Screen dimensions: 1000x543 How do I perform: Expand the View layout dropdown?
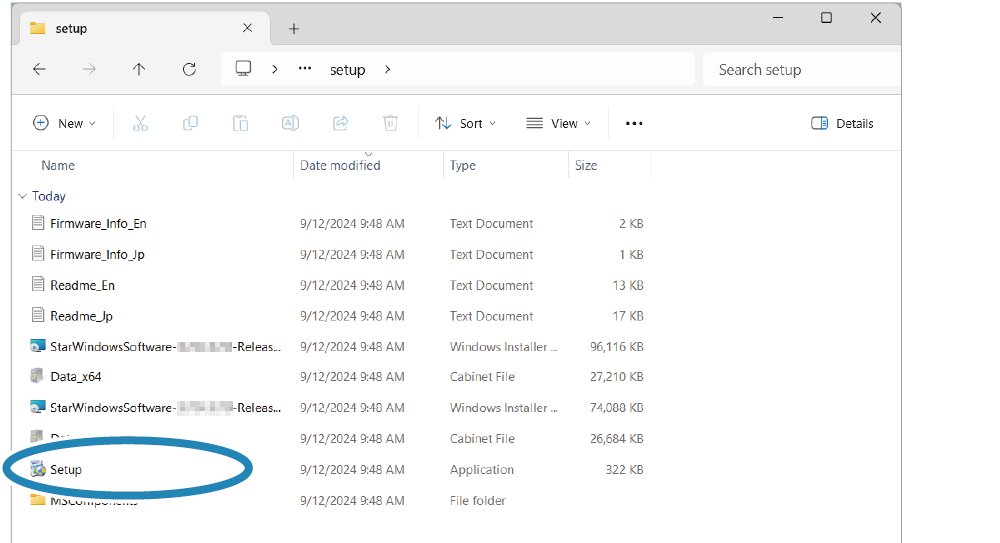pyautogui.click(x=559, y=123)
